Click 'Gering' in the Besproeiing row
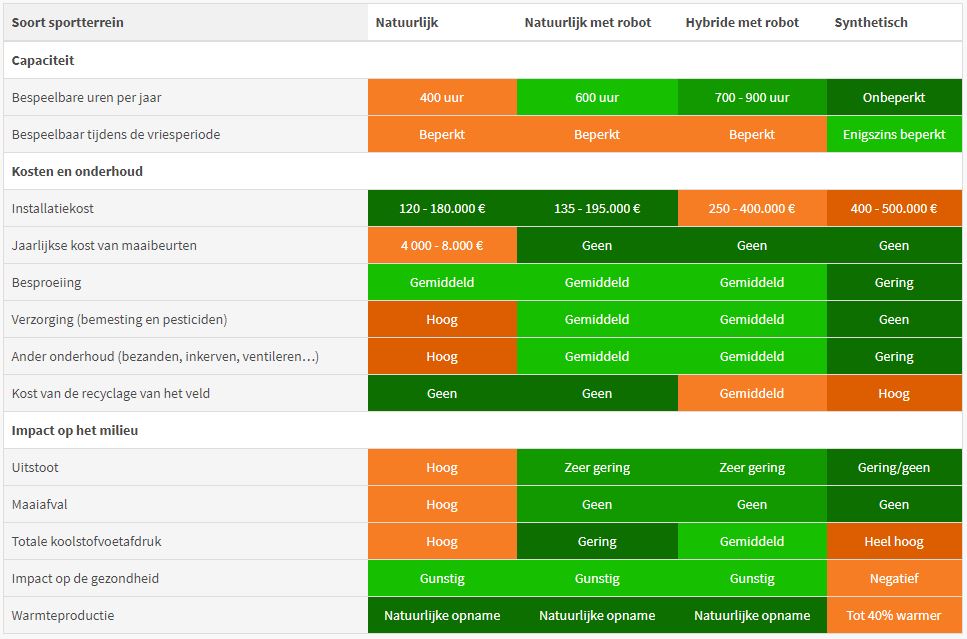The width and height of the screenshot is (967, 639). click(x=894, y=282)
